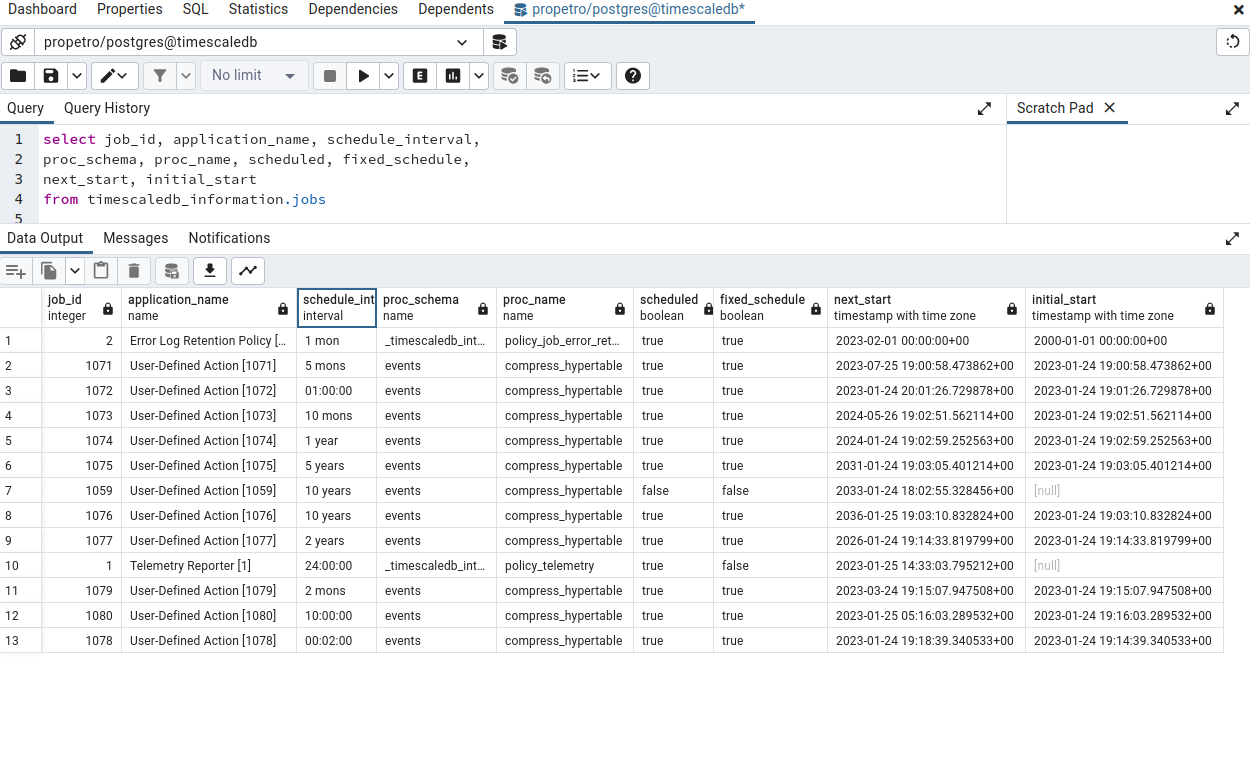Open a SQL file from disk

coord(17,75)
